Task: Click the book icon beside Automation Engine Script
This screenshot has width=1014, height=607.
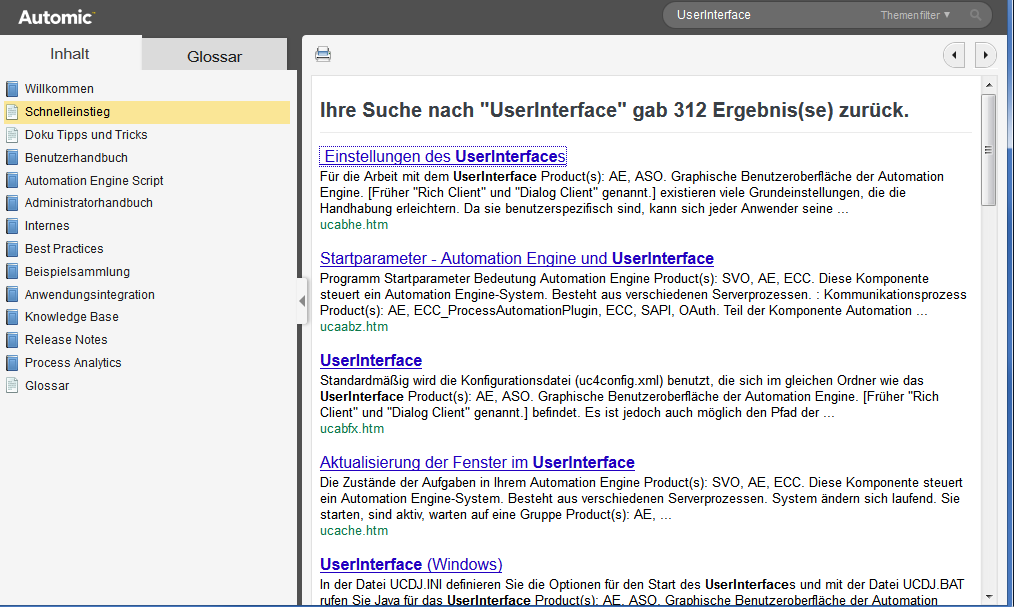Action: (12, 180)
